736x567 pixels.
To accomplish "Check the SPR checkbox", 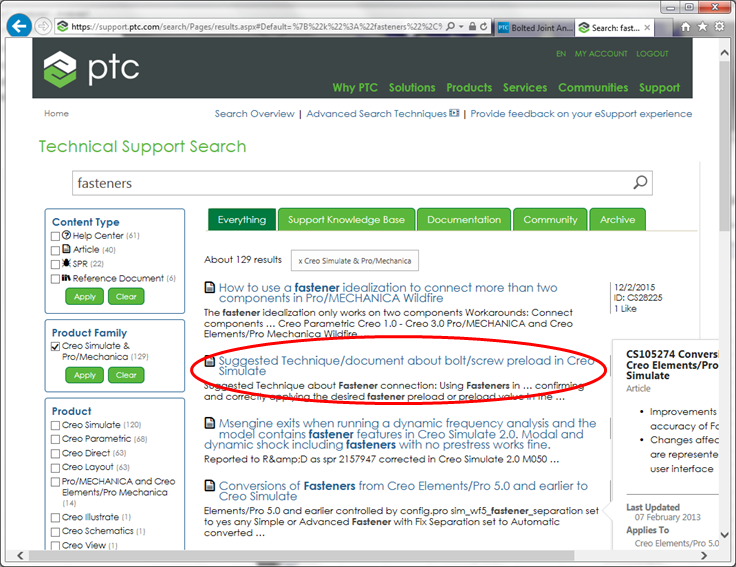I will (55, 264).
